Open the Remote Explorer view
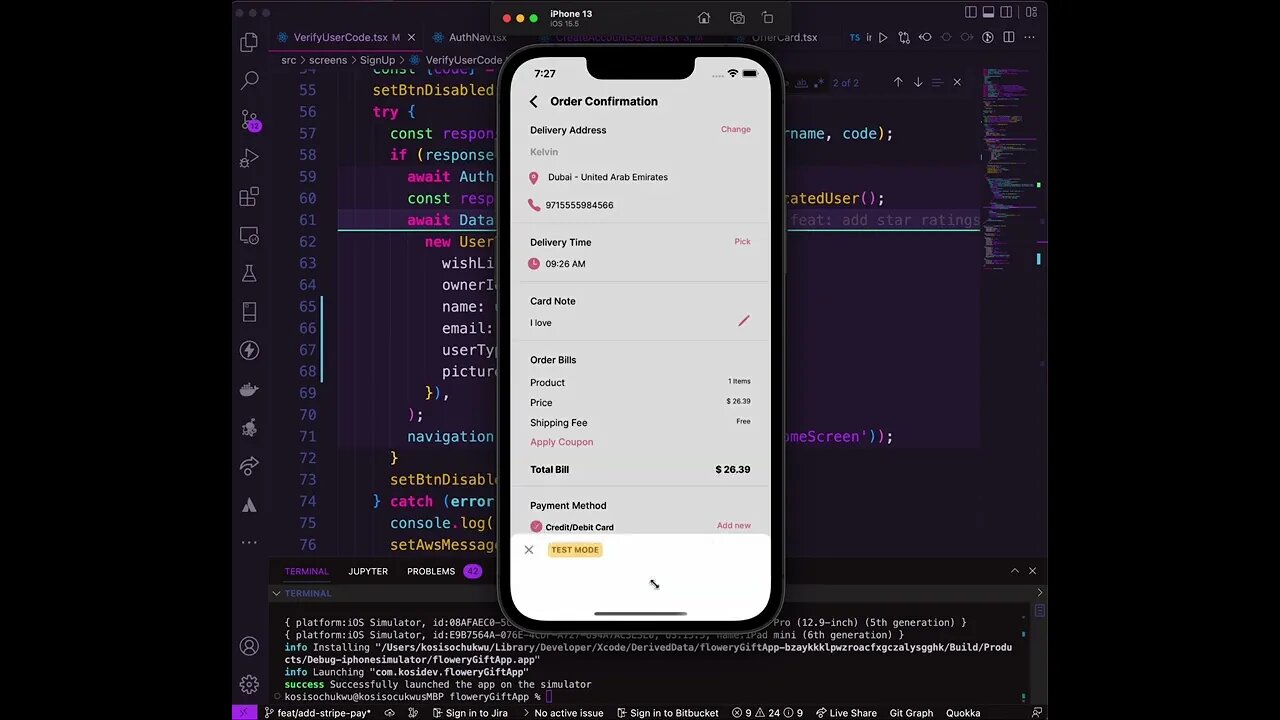Viewport: 1280px width, 720px height. click(249, 236)
